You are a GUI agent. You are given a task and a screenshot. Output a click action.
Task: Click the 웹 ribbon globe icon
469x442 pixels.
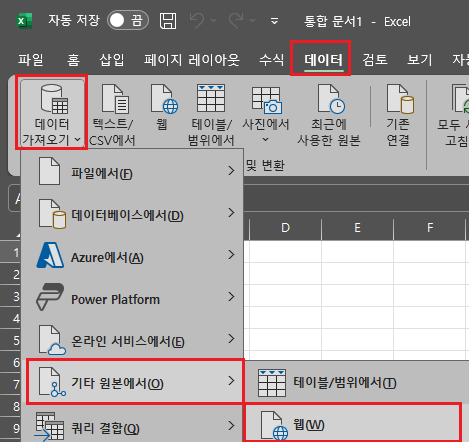[164, 99]
